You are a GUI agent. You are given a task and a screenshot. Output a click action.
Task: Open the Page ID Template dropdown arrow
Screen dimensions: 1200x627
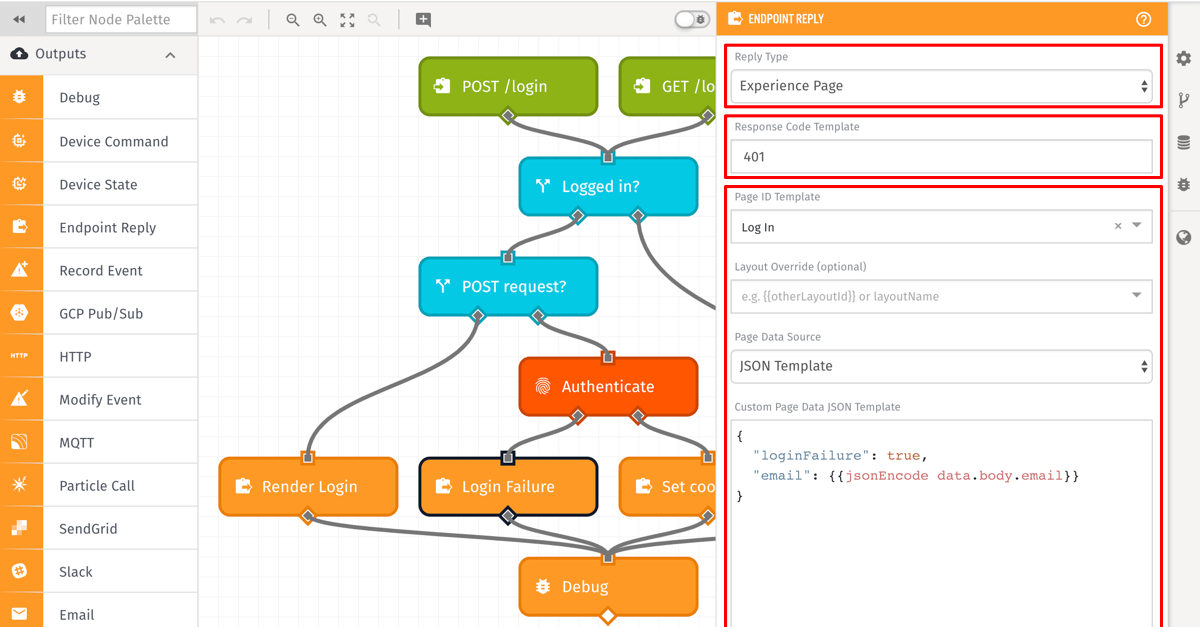tap(1137, 226)
